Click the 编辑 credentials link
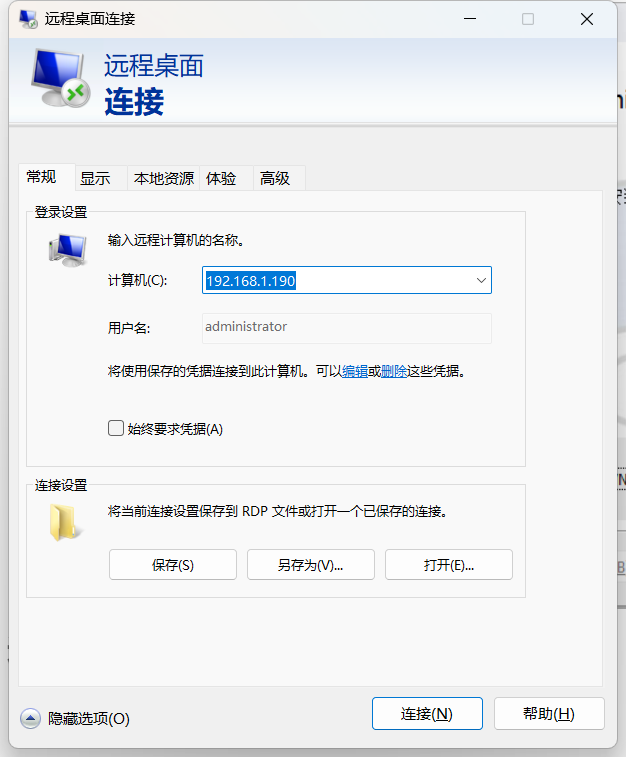626x757 pixels. 354,371
